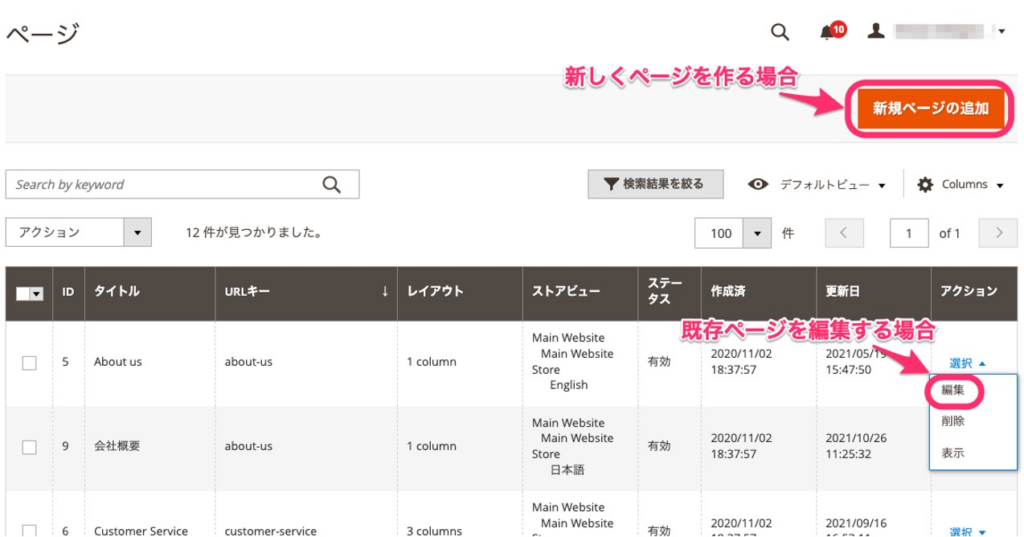Viewport: 1024px width, 537px height.
Task: Choose 表示 from the action menu
Action: (953, 453)
